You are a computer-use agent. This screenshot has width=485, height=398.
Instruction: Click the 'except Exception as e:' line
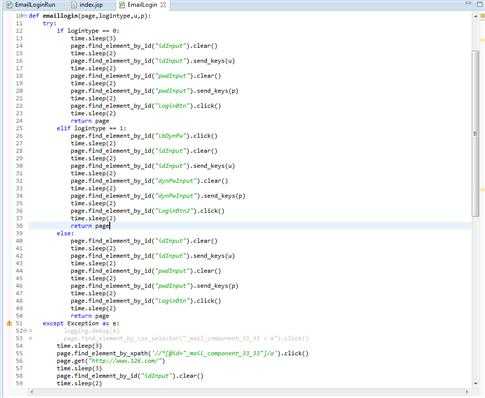pyautogui.click(x=81, y=323)
